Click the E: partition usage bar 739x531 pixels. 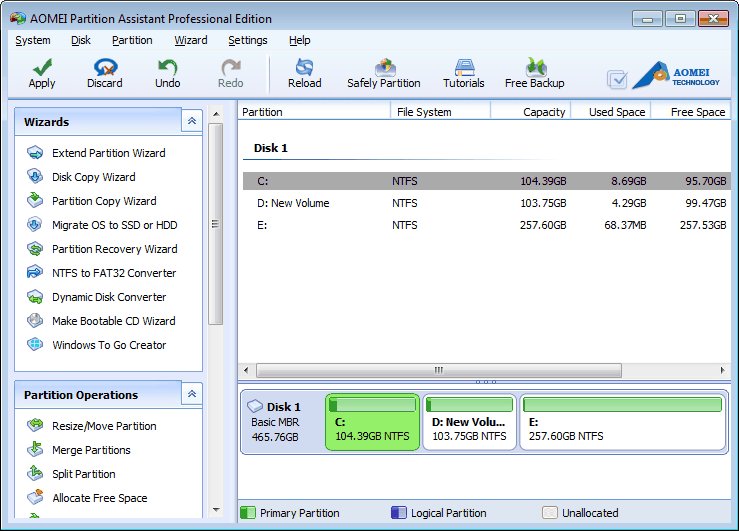(622, 405)
